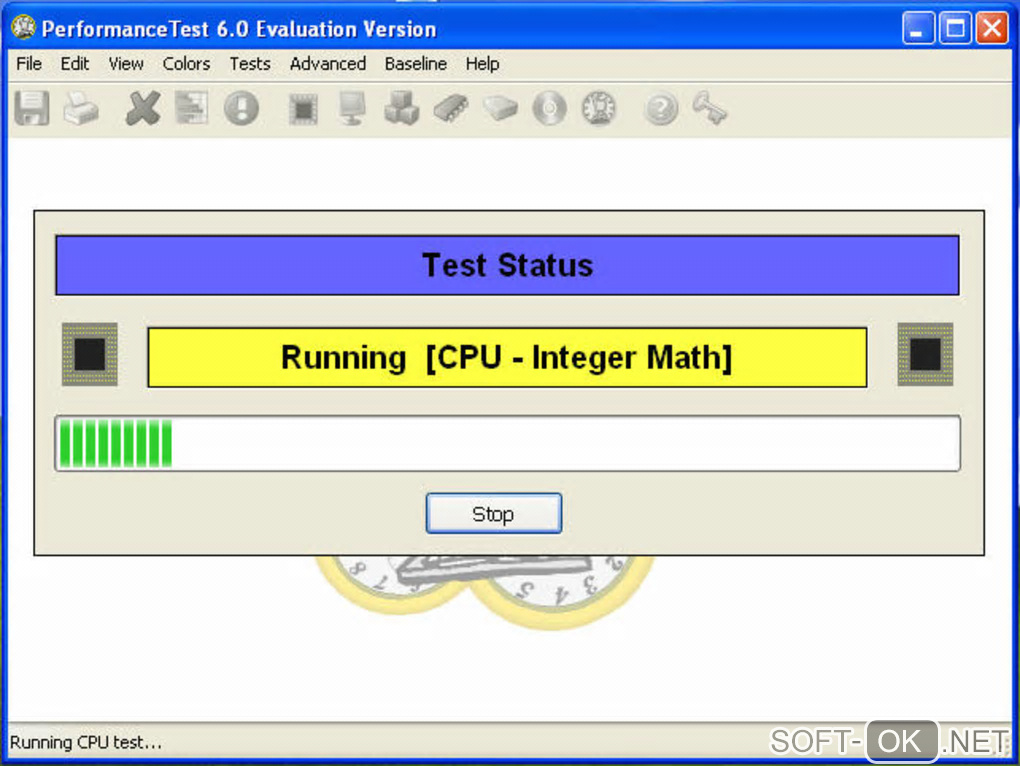Click the right CPU chip graphic
The height and width of the screenshot is (766, 1020).
coord(925,354)
